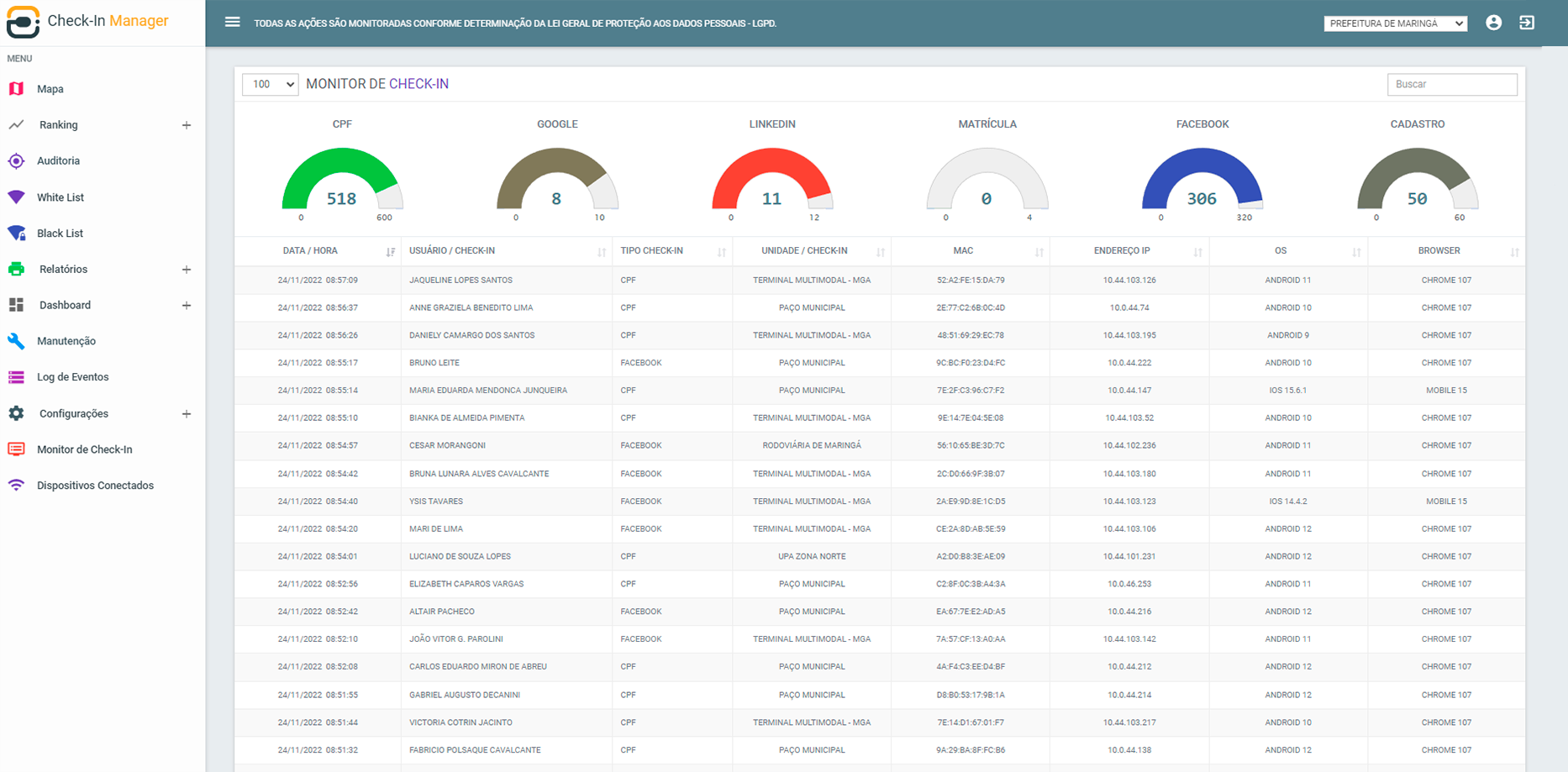The height and width of the screenshot is (772, 1568).
Task: Open the PREFEITURA DE MARINGÁ dropdown
Action: (1396, 24)
